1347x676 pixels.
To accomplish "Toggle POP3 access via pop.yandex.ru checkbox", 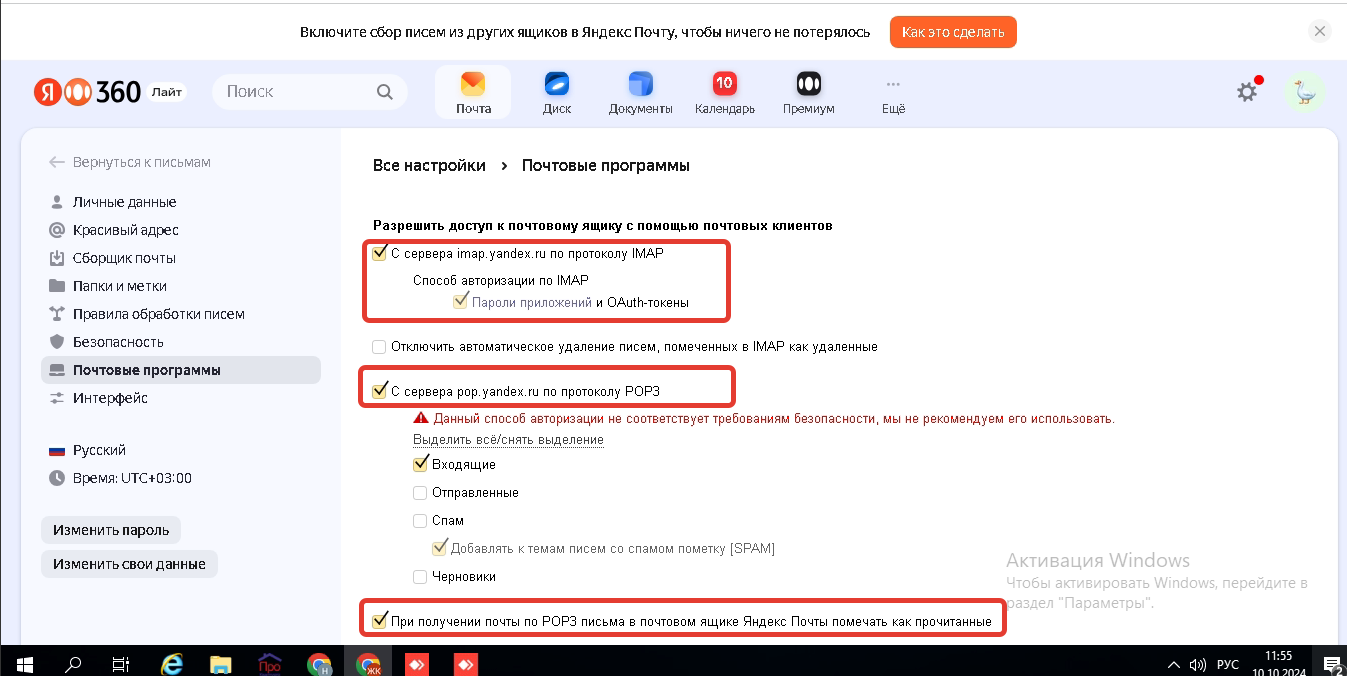I will [x=379, y=391].
